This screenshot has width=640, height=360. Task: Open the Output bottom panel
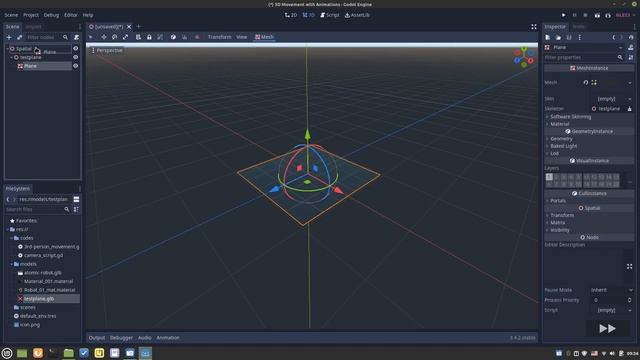point(97,338)
